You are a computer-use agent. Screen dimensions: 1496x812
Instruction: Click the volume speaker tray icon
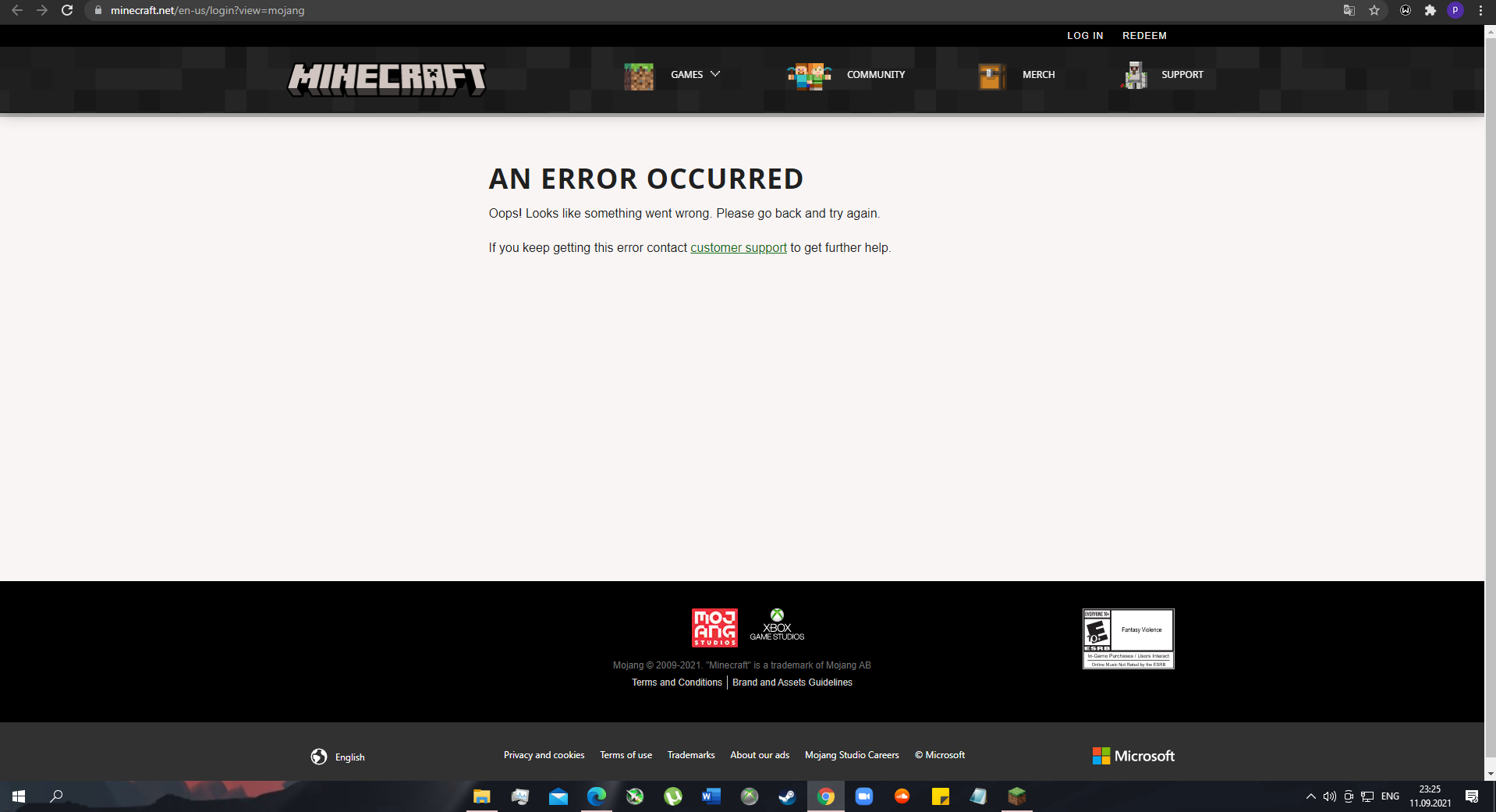[x=1330, y=796]
